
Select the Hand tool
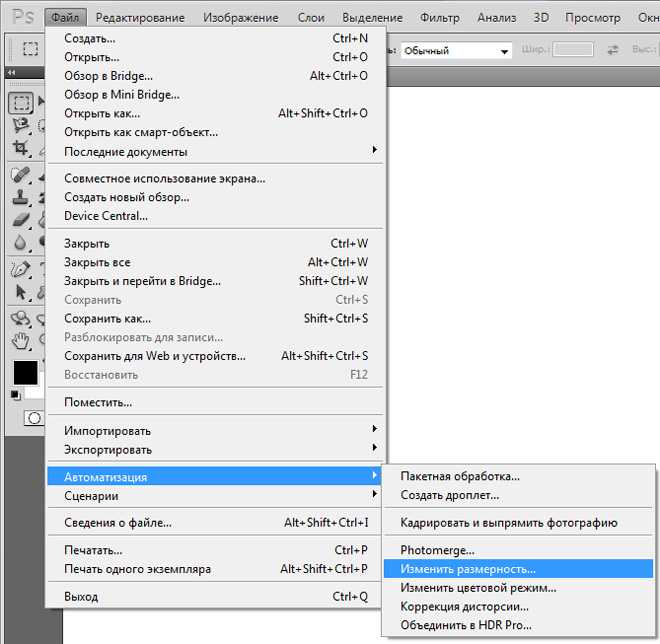(x=21, y=341)
